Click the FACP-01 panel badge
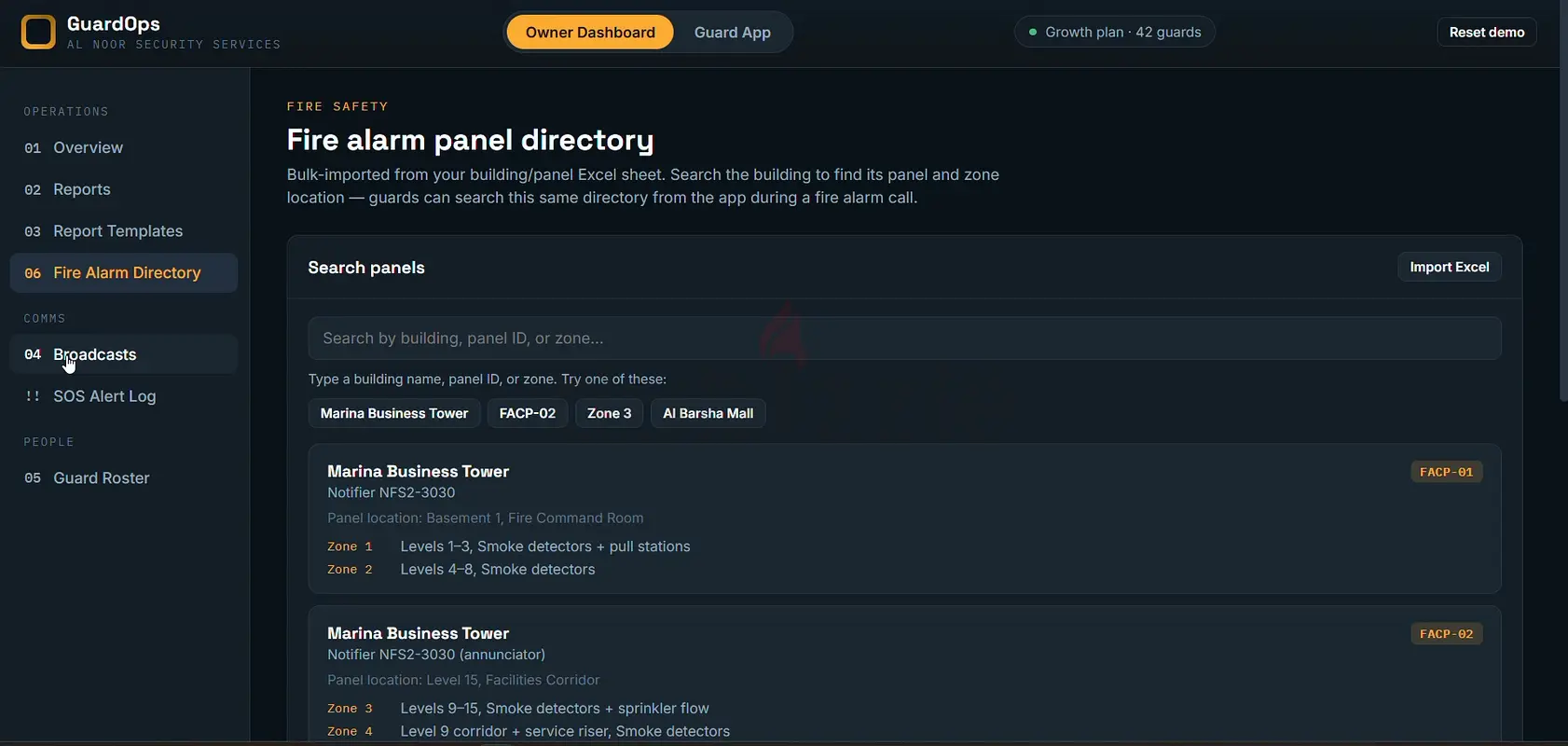Screen dimensions: 1568x746 pos(1446,472)
